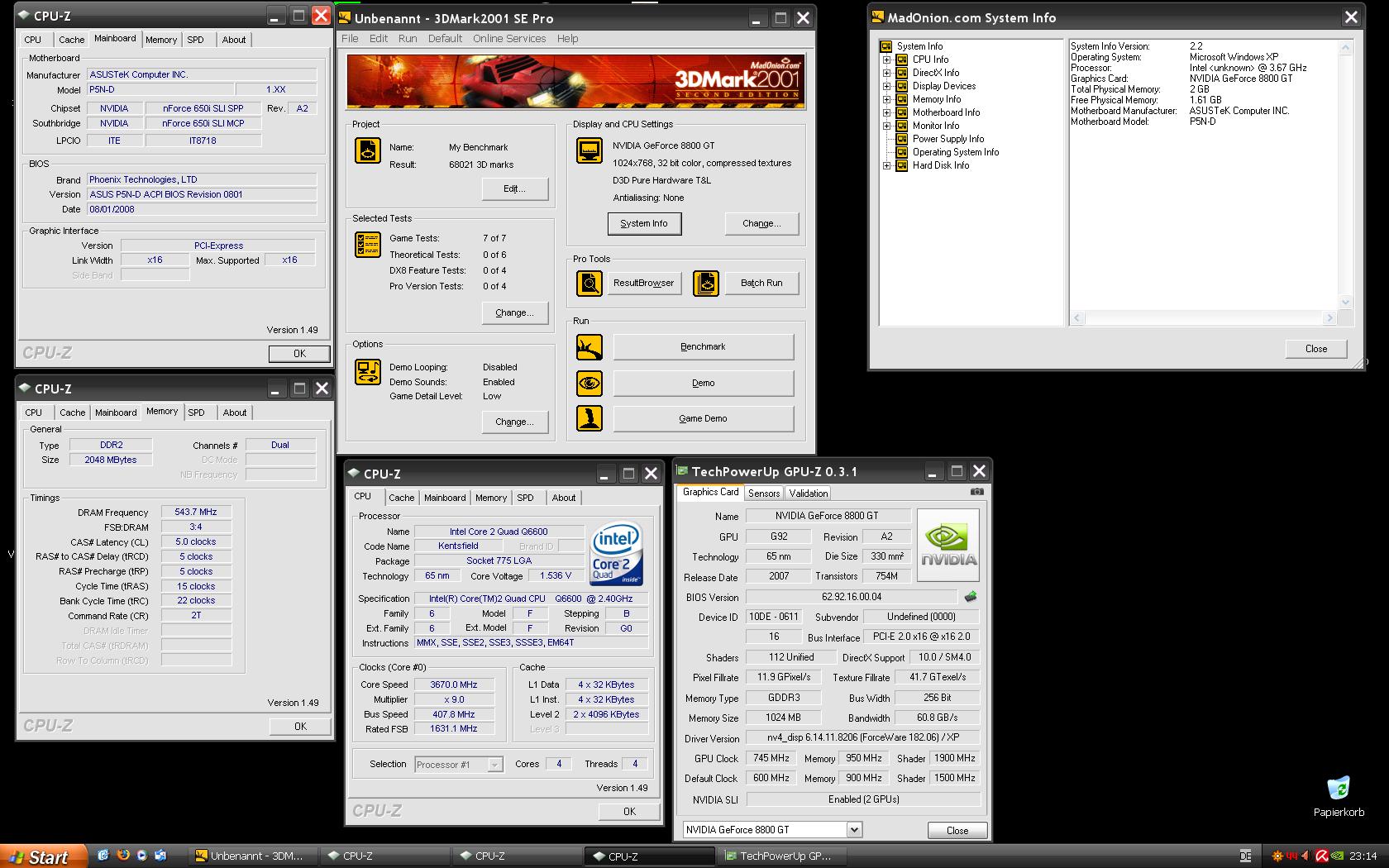Click the scroll down arrow in System Info details
Screen dimensions: 1389x868
point(1345,302)
